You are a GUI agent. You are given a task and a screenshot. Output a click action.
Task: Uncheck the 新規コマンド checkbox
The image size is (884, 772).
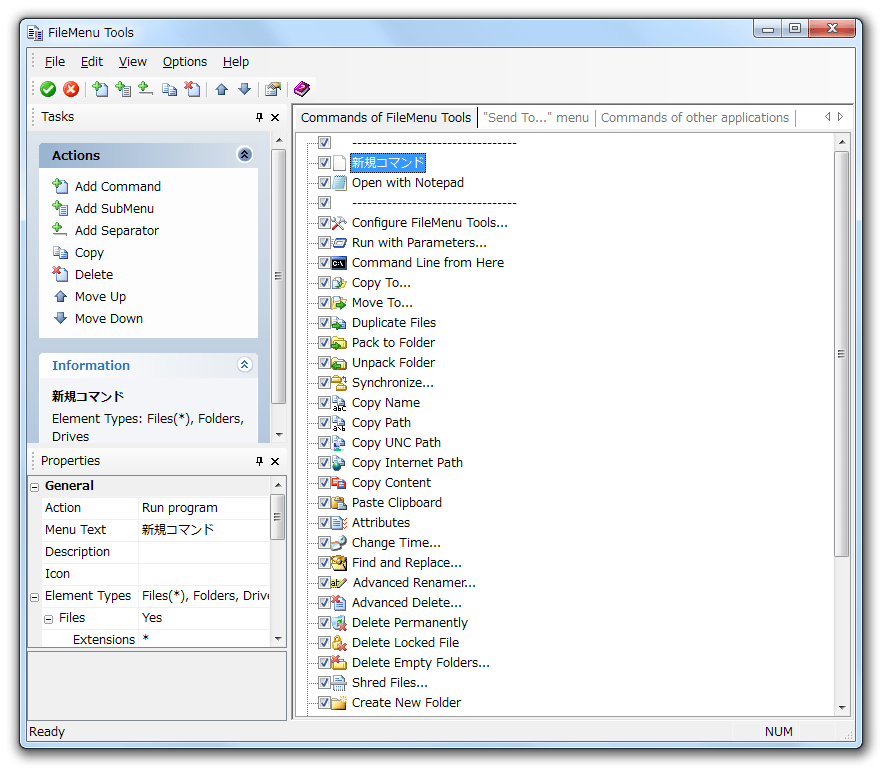pyautogui.click(x=324, y=163)
